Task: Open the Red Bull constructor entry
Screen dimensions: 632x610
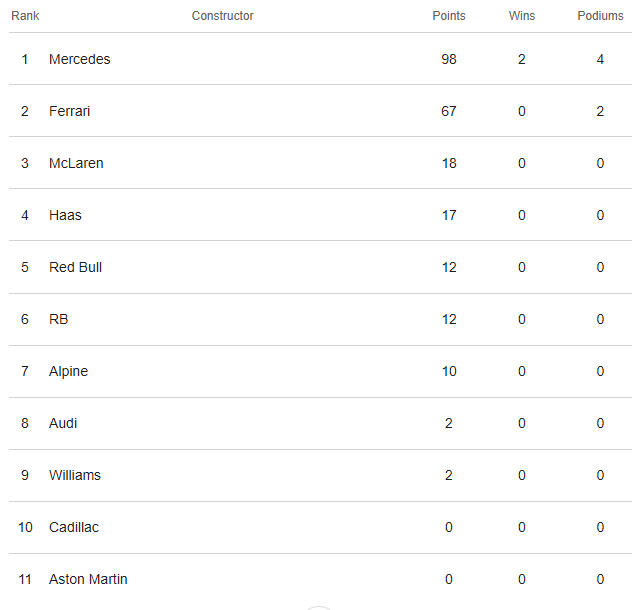Action: [76, 267]
